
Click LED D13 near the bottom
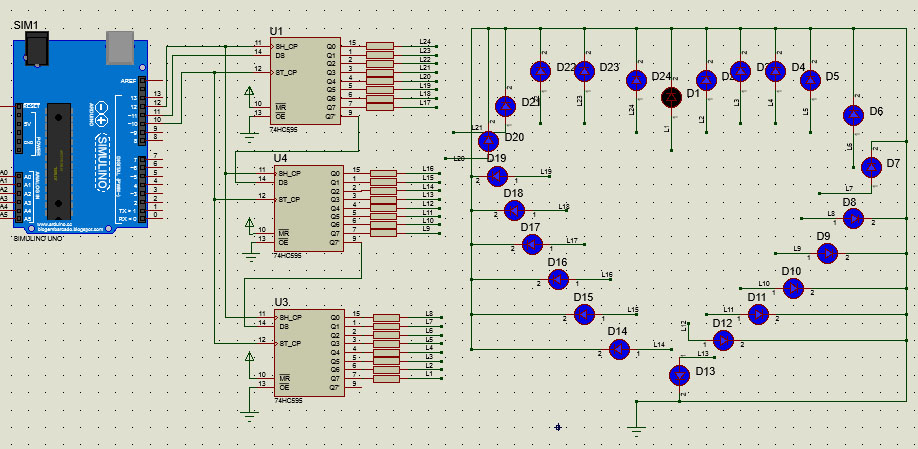coord(679,374)
